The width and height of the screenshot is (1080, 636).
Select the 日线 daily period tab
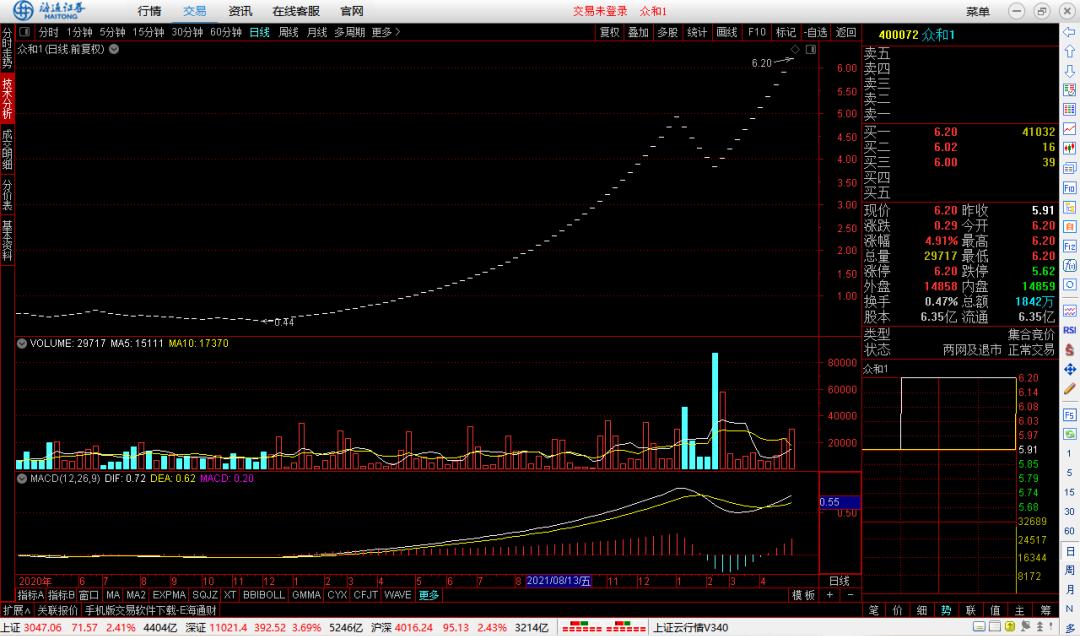(x=260, y=32)
